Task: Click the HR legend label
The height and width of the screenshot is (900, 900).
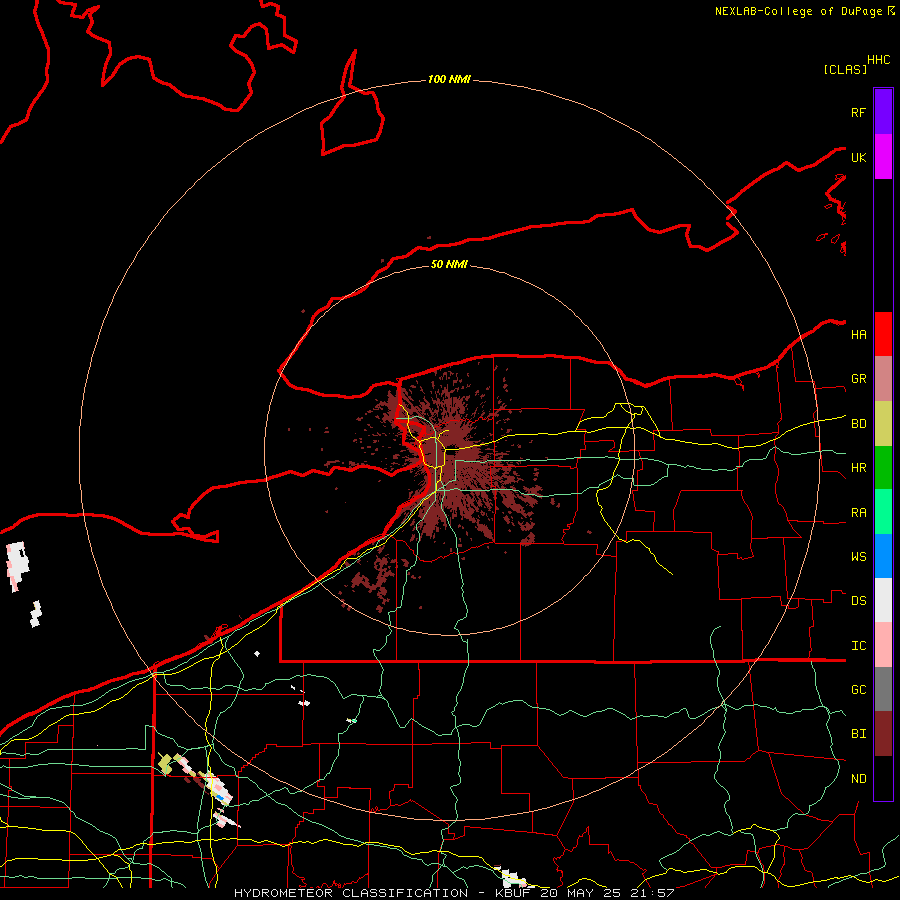Action: point(858,468)
